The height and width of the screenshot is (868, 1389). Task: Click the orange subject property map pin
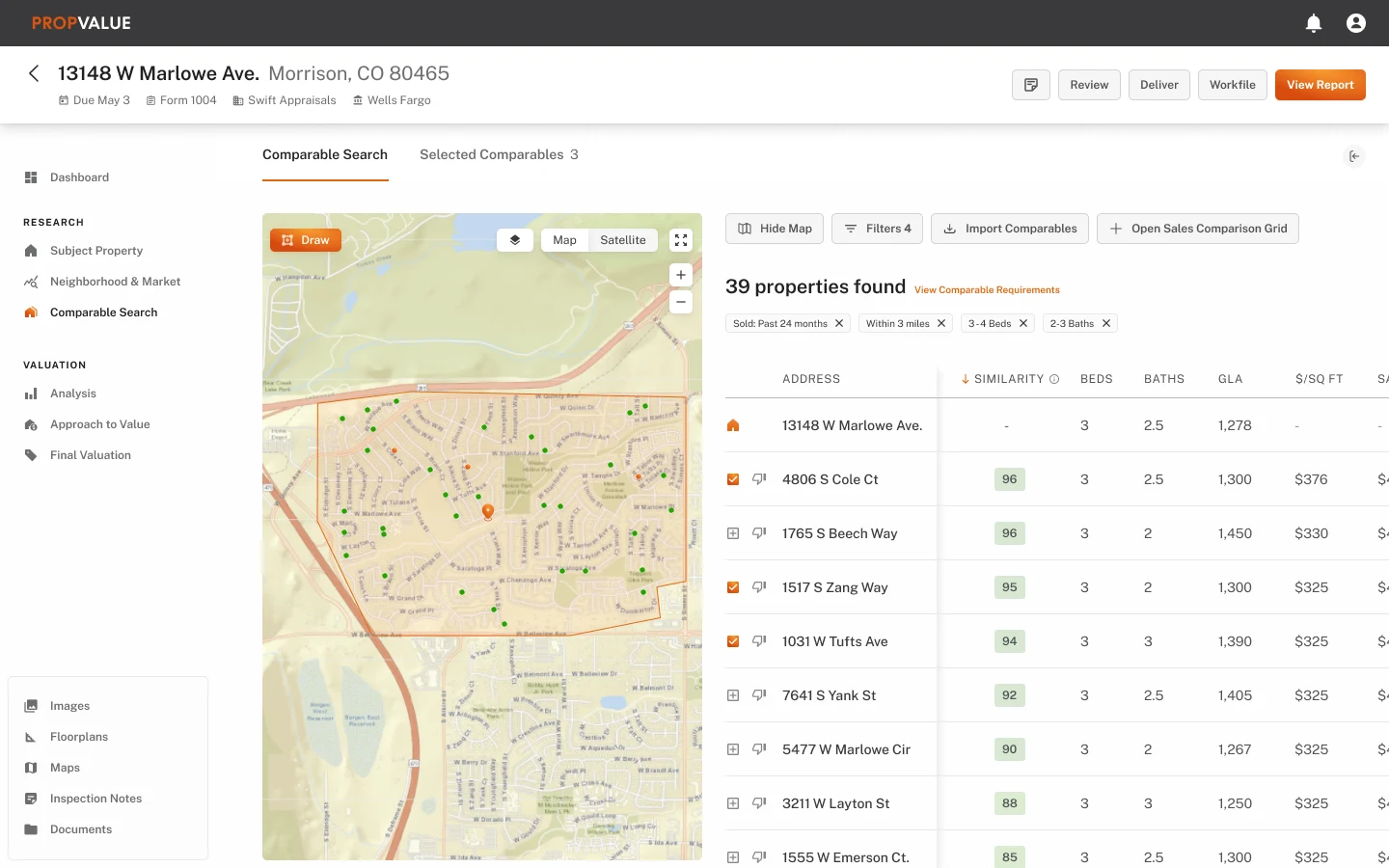(488, 511)
